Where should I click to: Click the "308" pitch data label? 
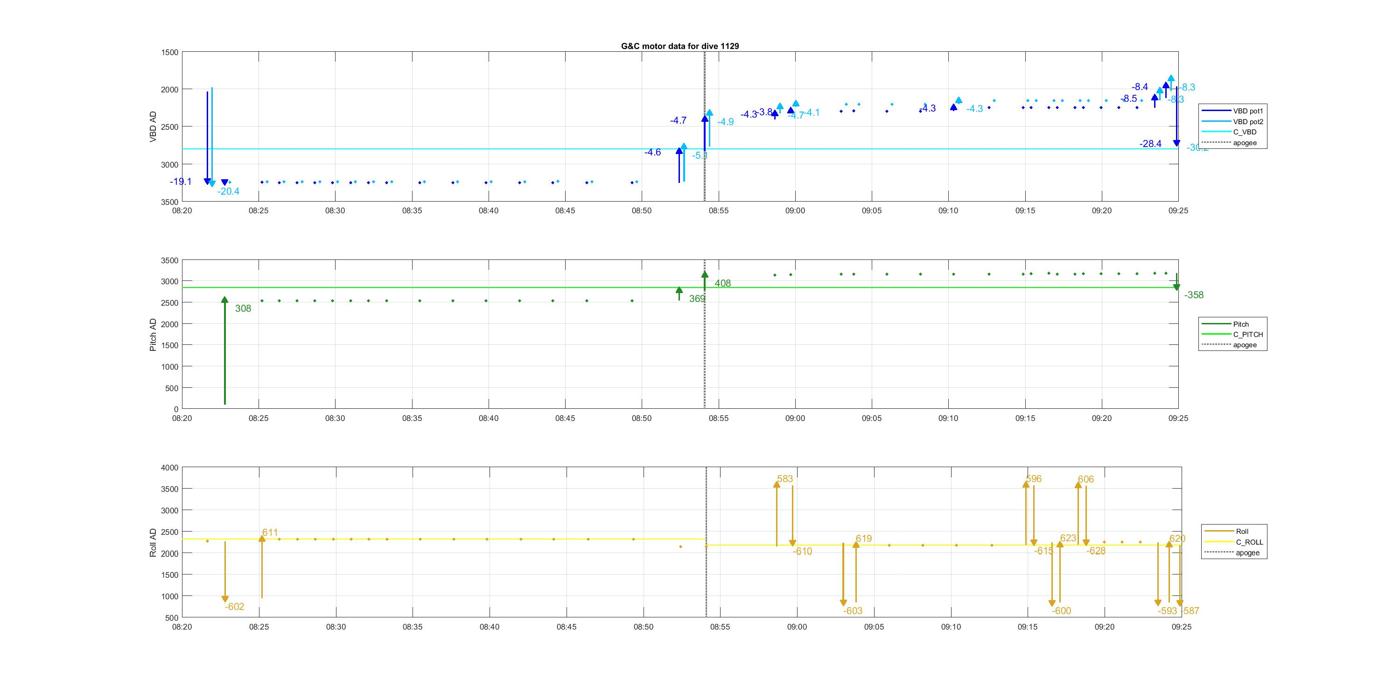coord(243,309)
